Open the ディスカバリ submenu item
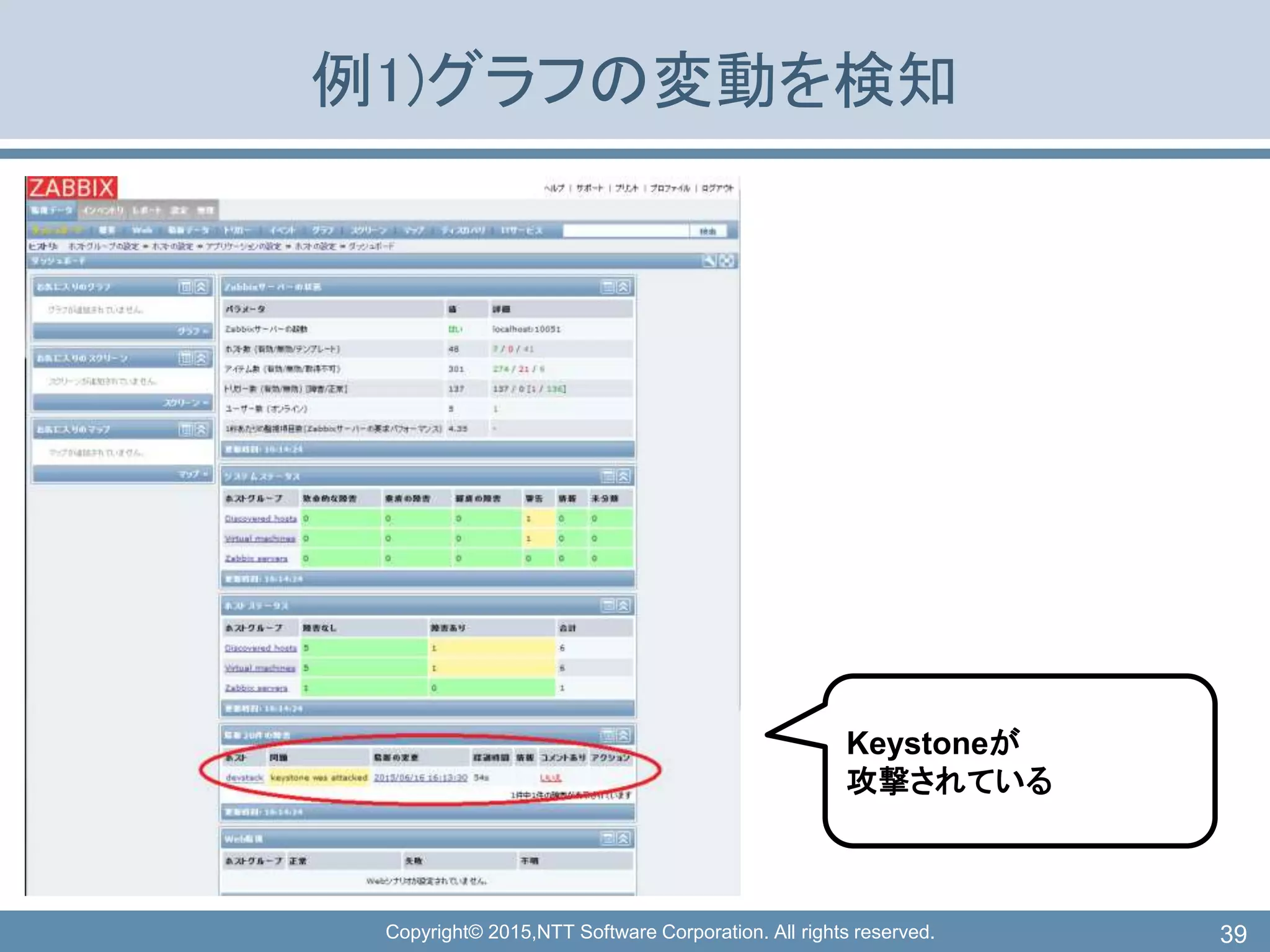1270x952 pixels. coord(463,230)
